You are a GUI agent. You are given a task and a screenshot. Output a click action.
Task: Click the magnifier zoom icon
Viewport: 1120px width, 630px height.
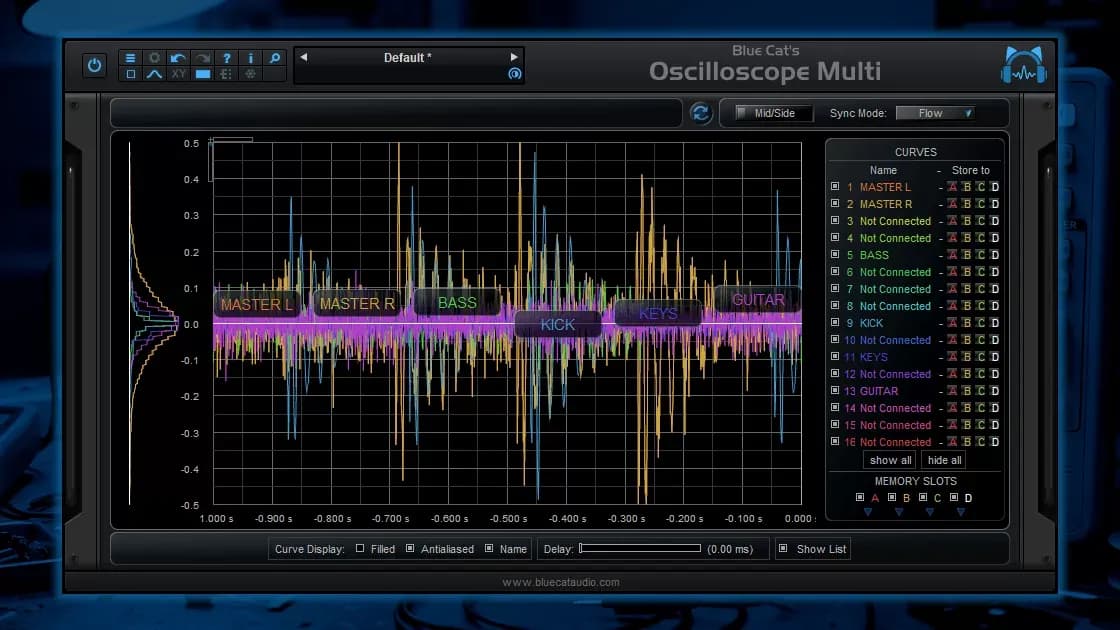(275, 58)
